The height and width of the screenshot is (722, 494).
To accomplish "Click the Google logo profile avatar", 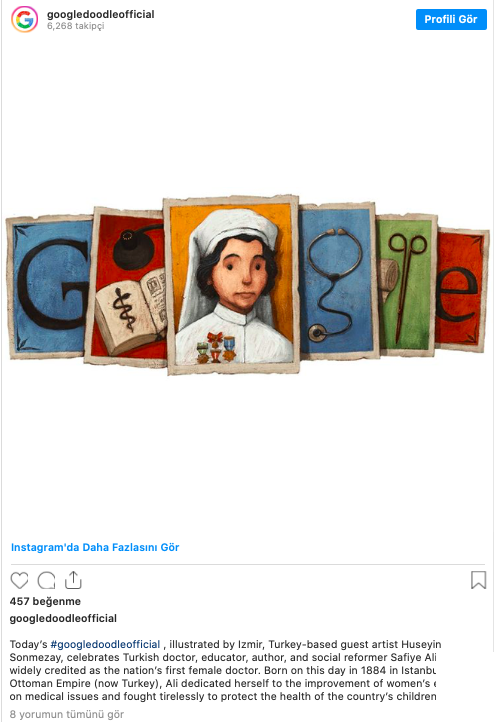I will [x=24, y=19].
